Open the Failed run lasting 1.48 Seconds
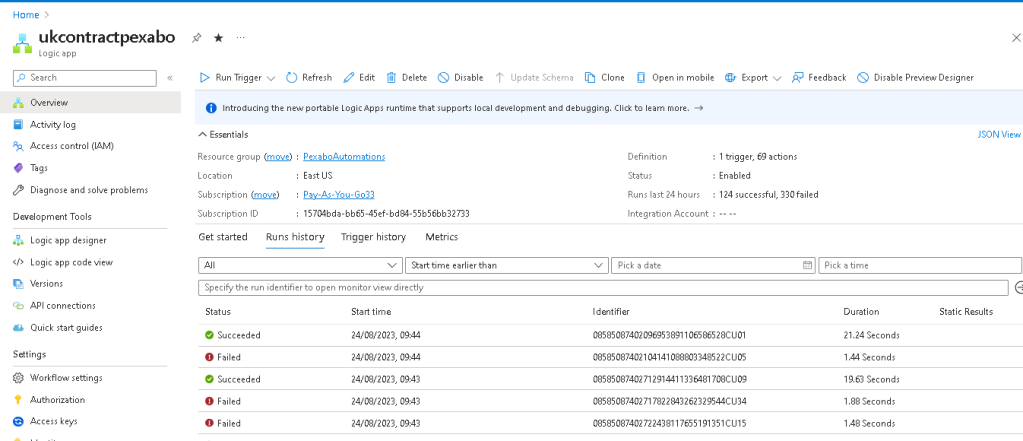The image size is (1023, 441). pyautogui.click(x=609, y=423)
